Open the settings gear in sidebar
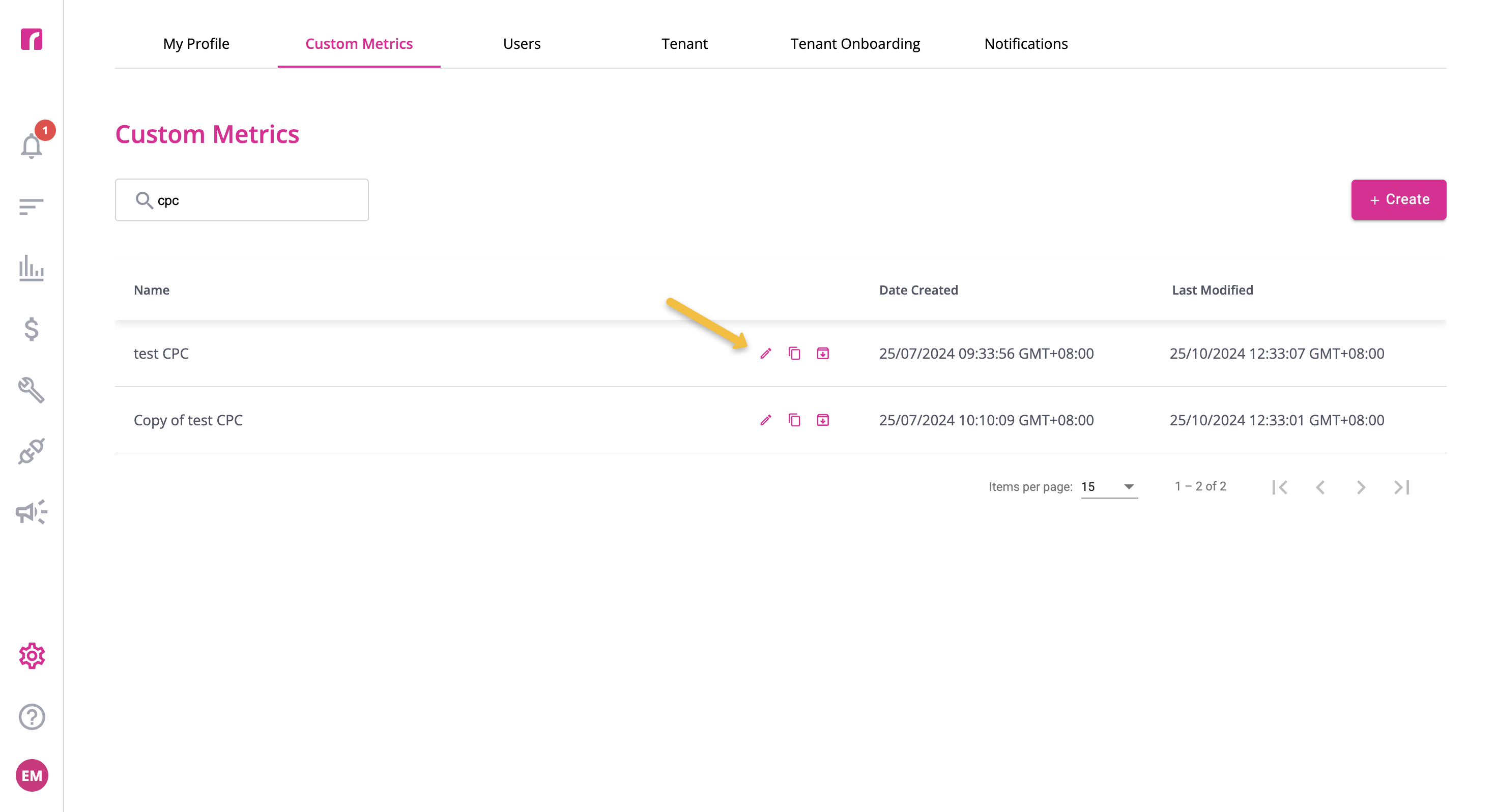The width and height of the screenshot is (1496, 812). (x=32, y=656)
